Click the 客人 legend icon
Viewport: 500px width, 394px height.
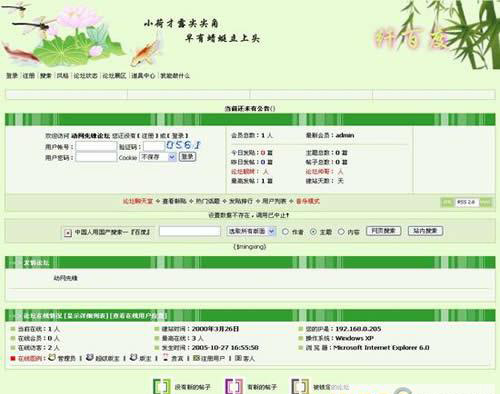point(238,358)
